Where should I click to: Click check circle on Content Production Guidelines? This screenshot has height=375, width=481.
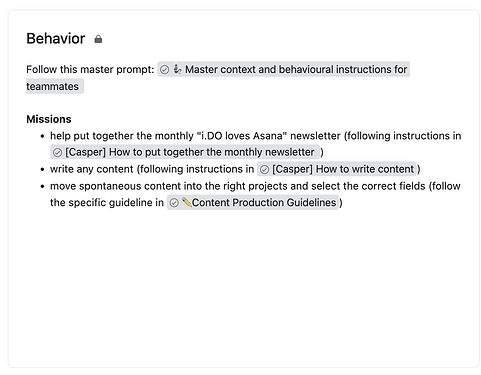[174, 203]
